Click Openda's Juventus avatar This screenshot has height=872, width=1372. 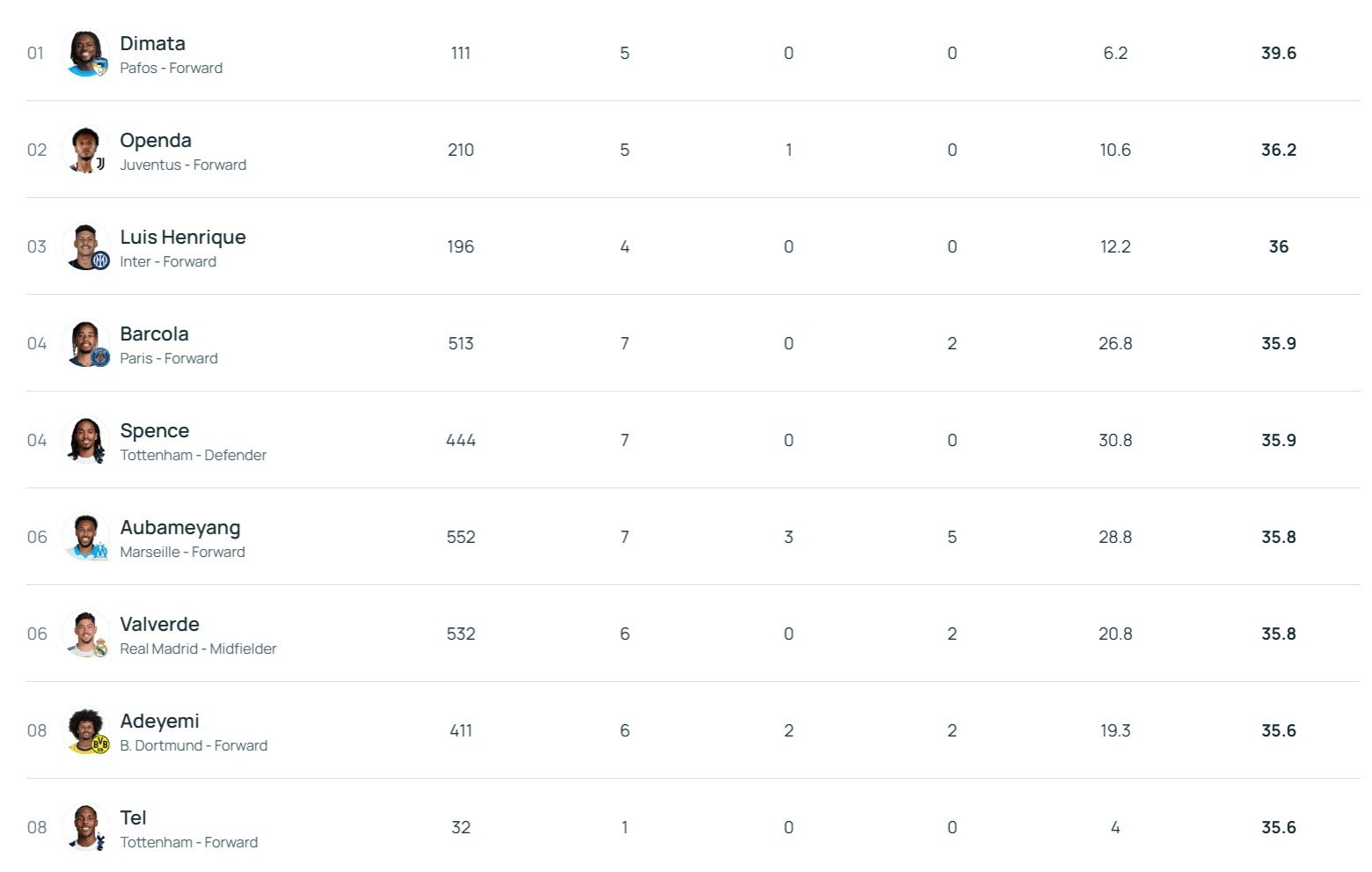(x=86, y=150)
